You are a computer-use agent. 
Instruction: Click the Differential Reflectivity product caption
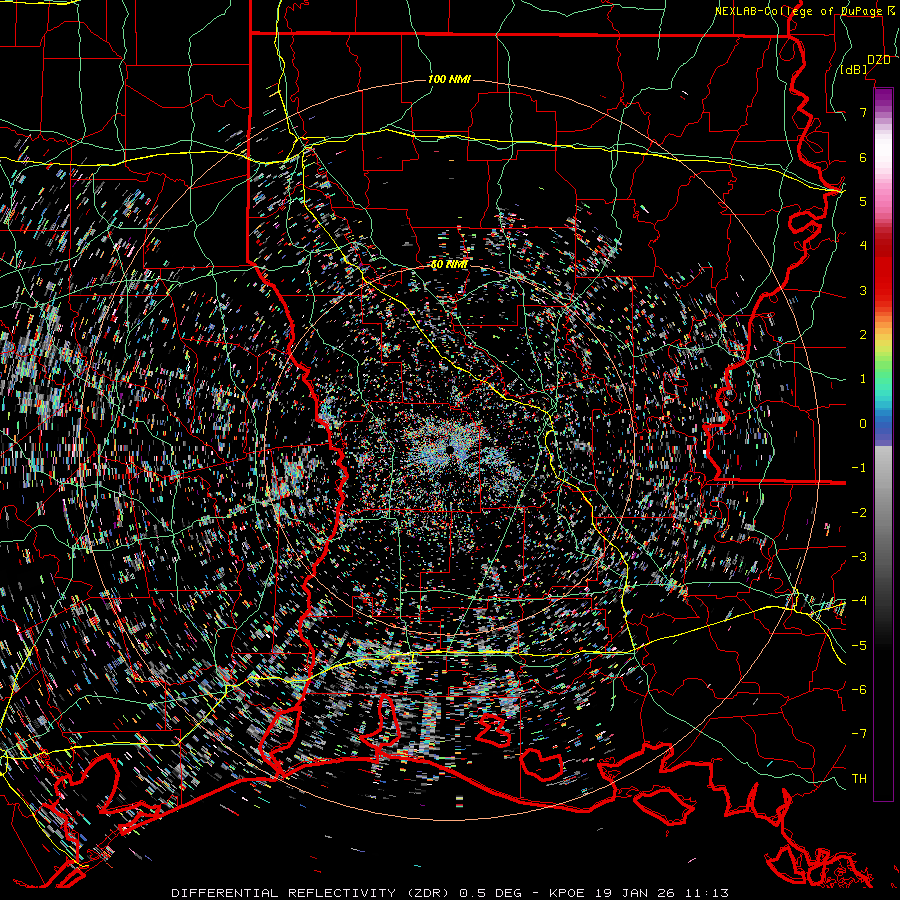[x=450, y=893]
